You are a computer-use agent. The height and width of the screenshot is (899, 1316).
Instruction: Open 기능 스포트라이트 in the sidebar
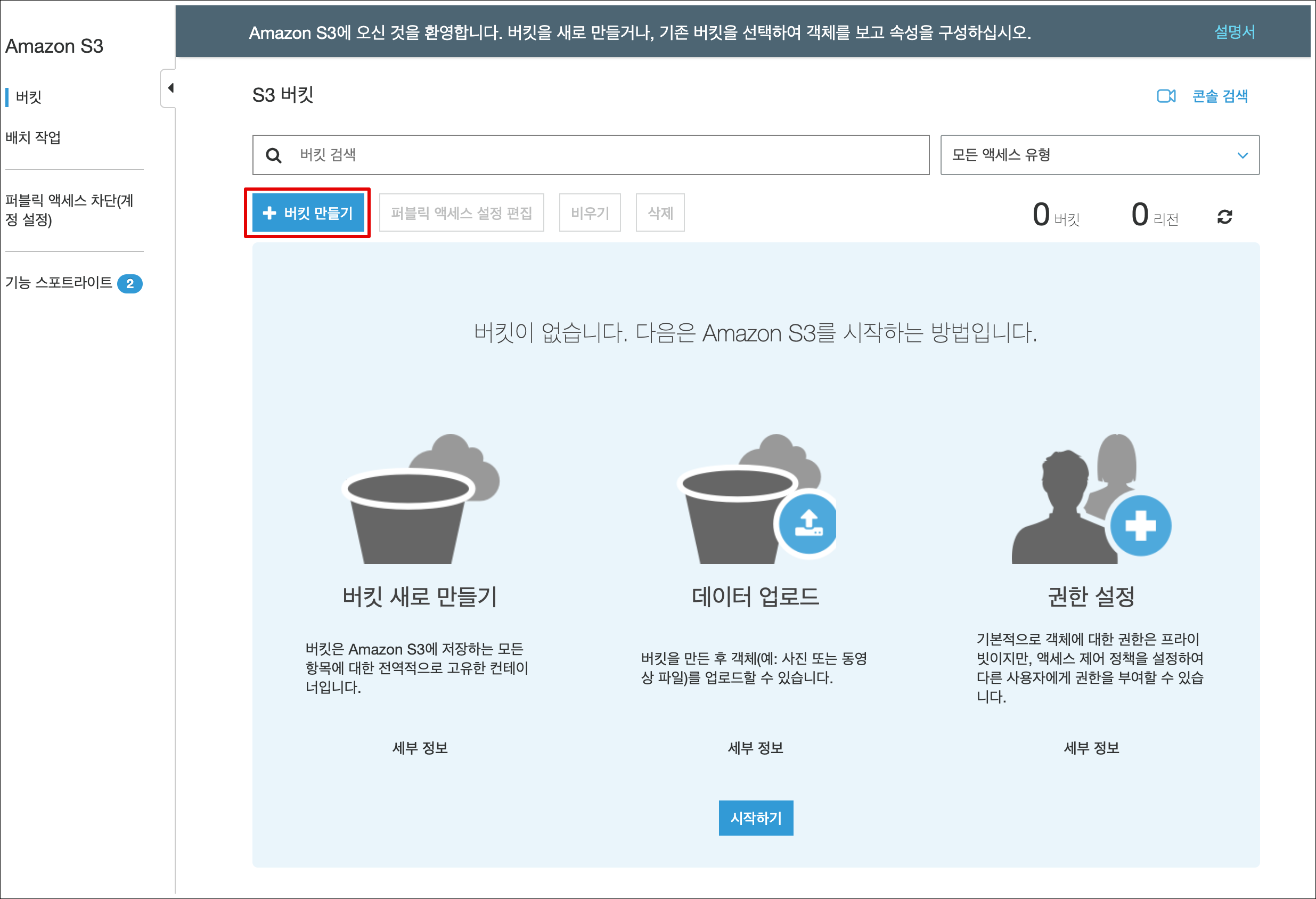point(59,282)
